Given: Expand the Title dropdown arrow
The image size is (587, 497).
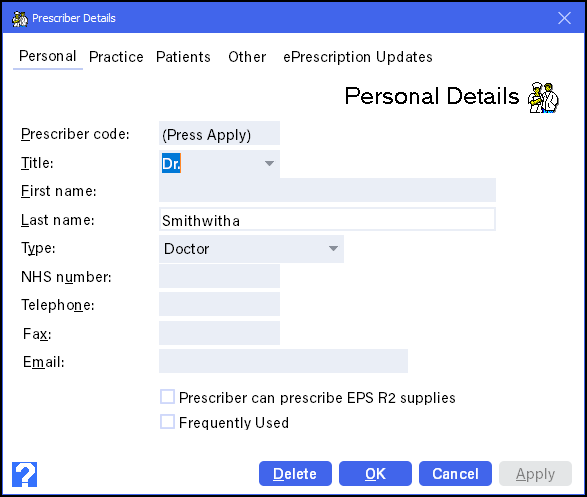Looking at the screenshot, I should 269,164.
